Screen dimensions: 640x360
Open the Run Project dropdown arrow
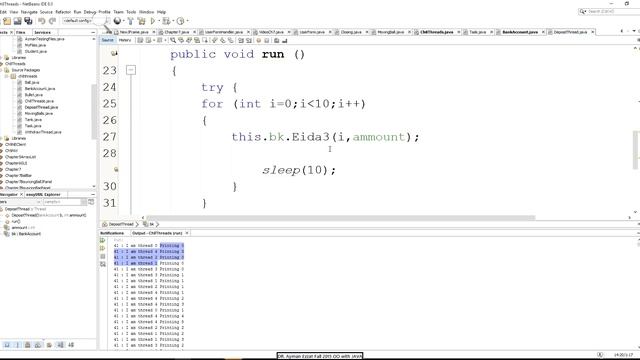(x=159, y=21)
